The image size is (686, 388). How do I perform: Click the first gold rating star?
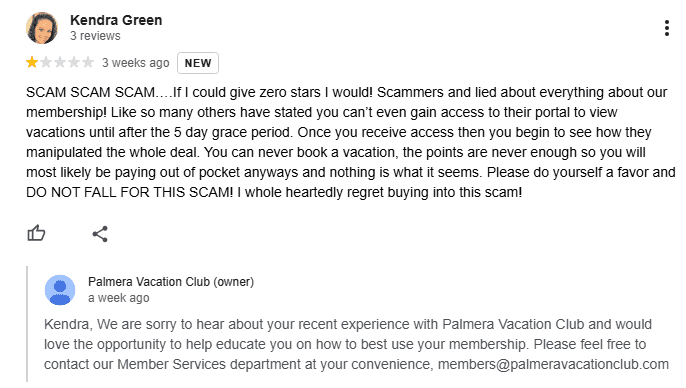[x=32, y=62]
